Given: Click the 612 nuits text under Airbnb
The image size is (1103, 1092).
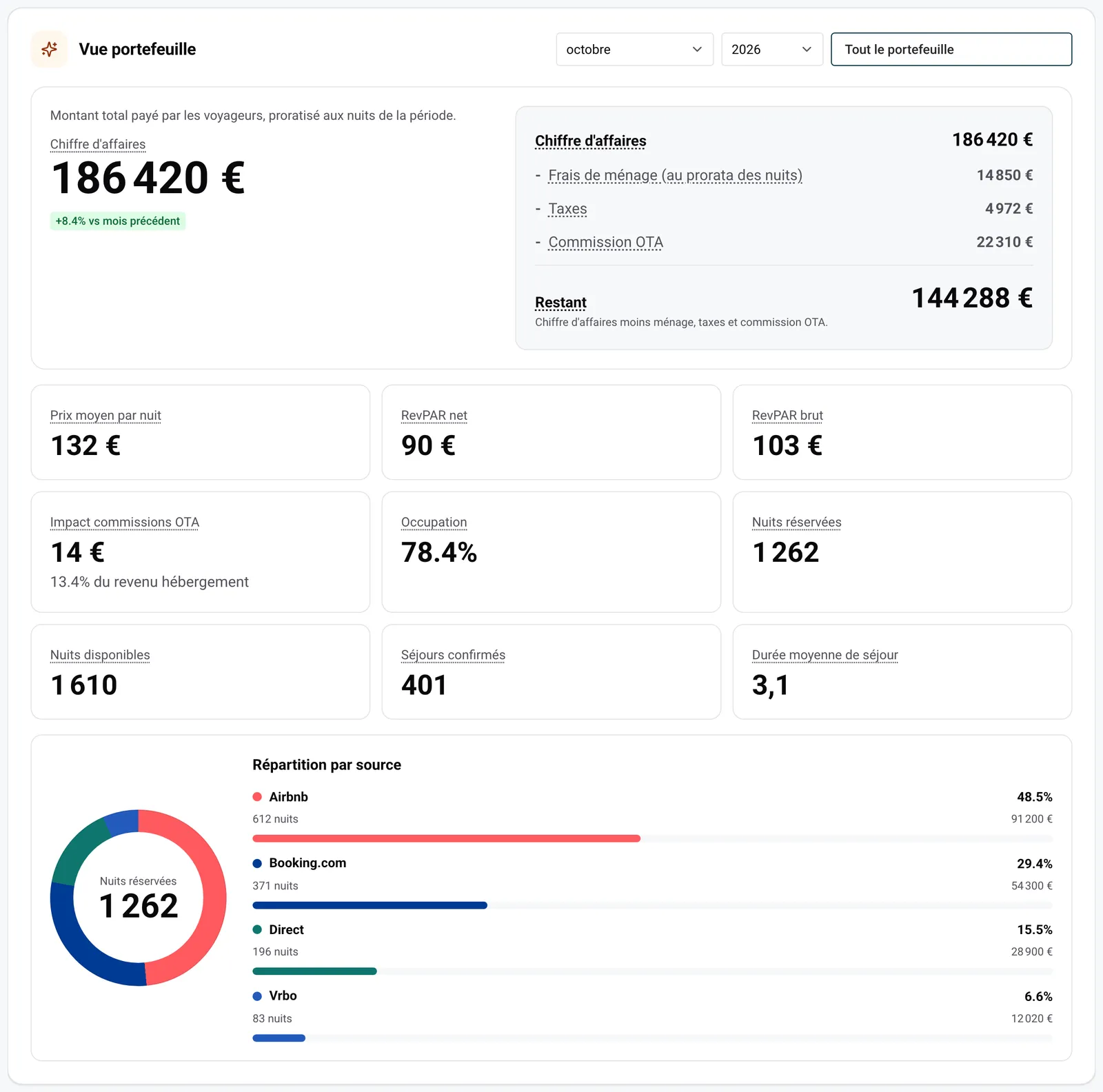Looking at the screenshot, I should click(x=275, y=819).
